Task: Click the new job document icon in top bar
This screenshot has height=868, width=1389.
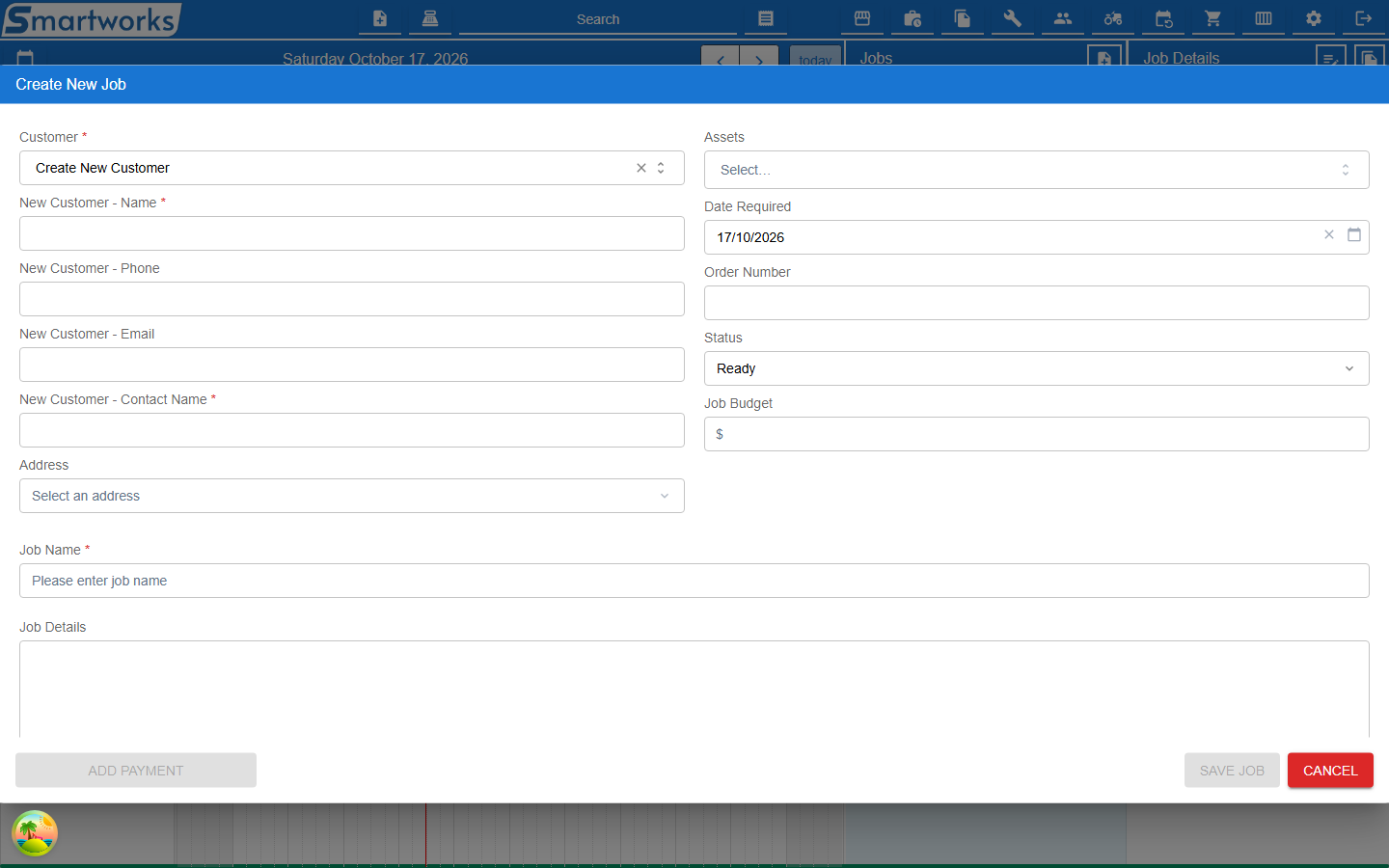Action: point(380,18)
